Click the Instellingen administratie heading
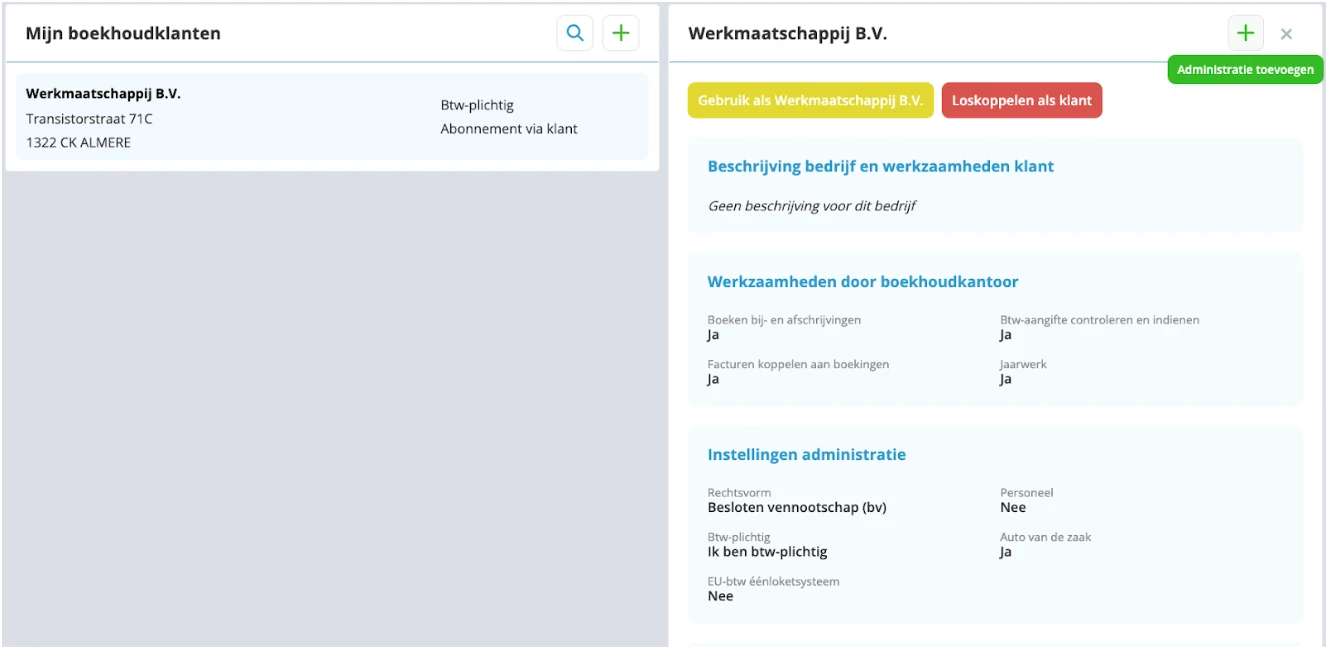The height and width of the screenshot is (649, 1326). [x=807, y=454]
